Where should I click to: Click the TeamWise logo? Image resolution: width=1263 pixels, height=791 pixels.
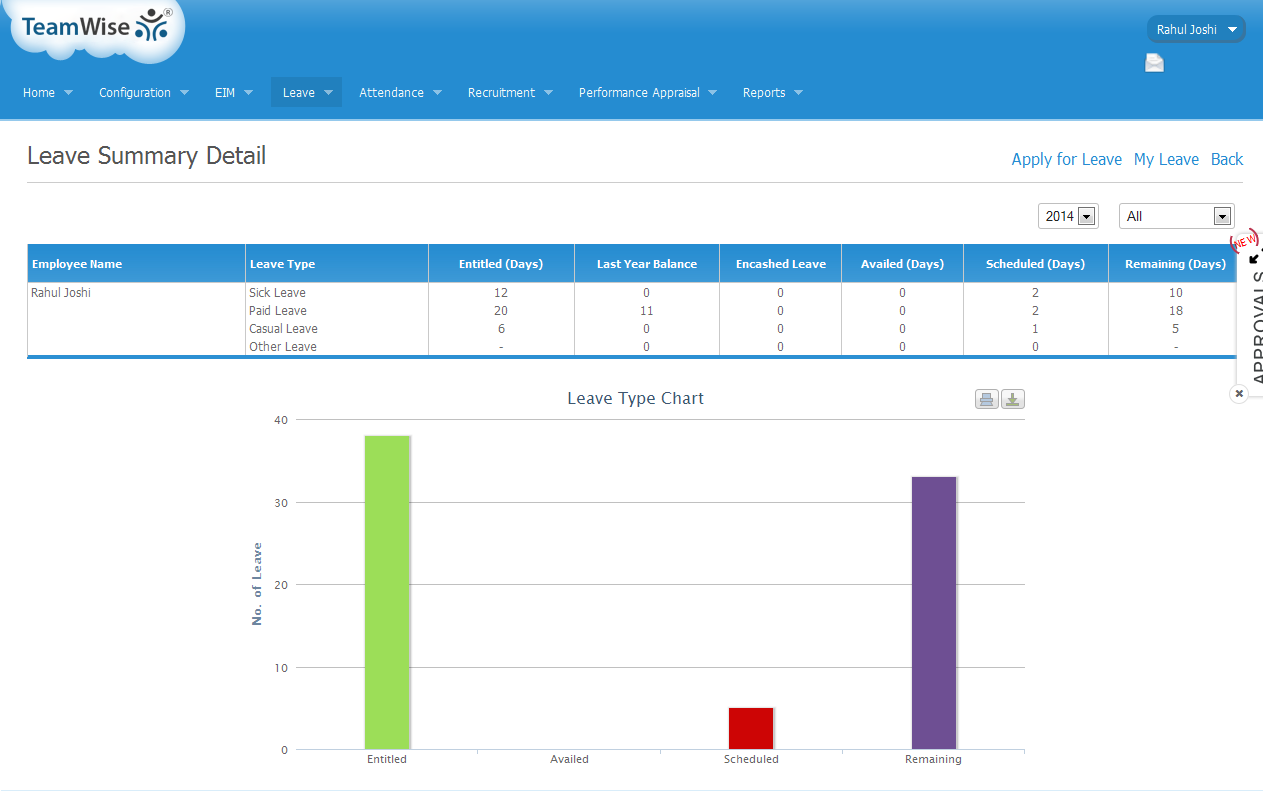[x=96, y=28]
